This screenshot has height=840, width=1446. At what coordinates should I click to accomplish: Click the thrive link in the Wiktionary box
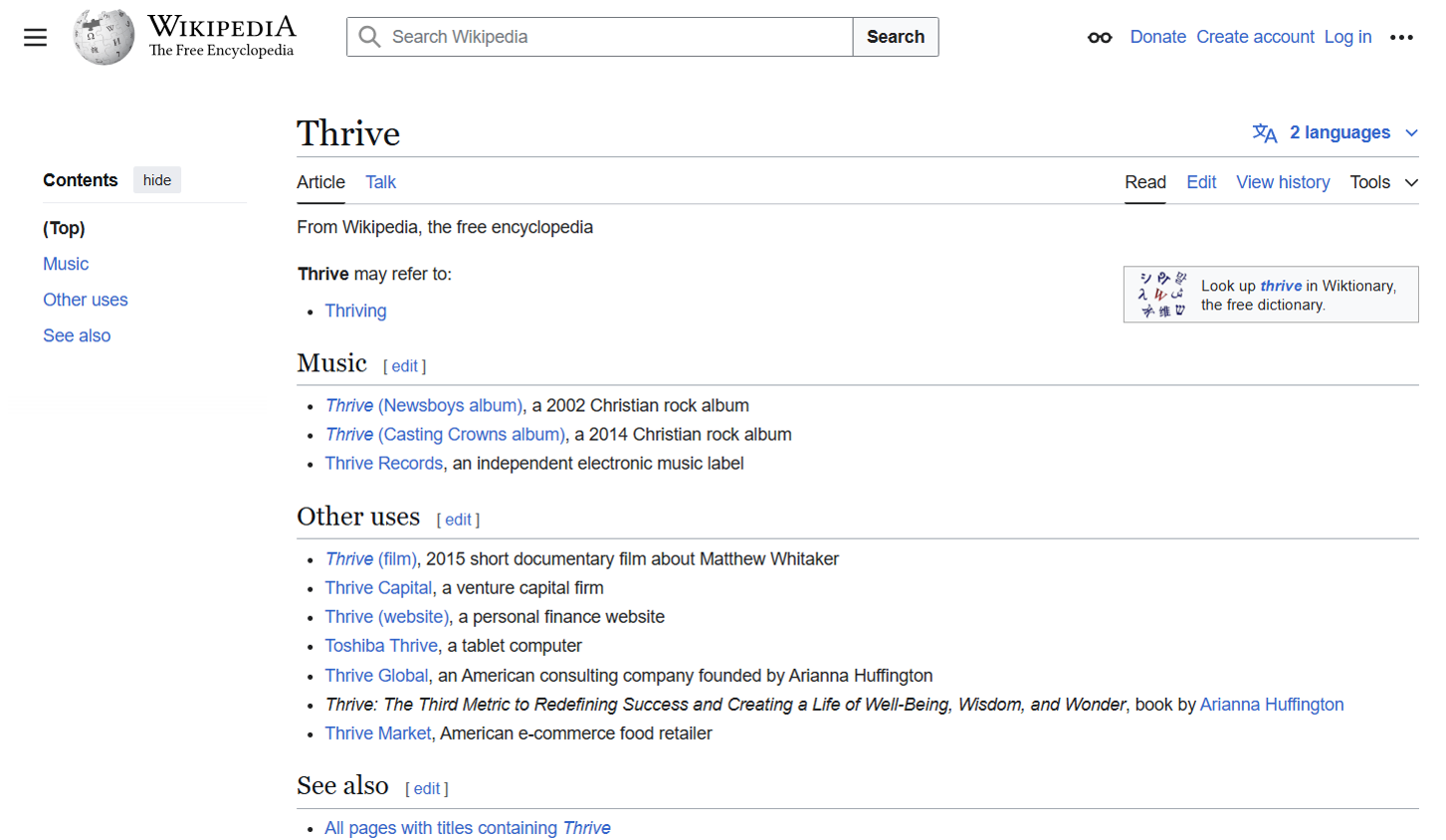click(1281, 286)
